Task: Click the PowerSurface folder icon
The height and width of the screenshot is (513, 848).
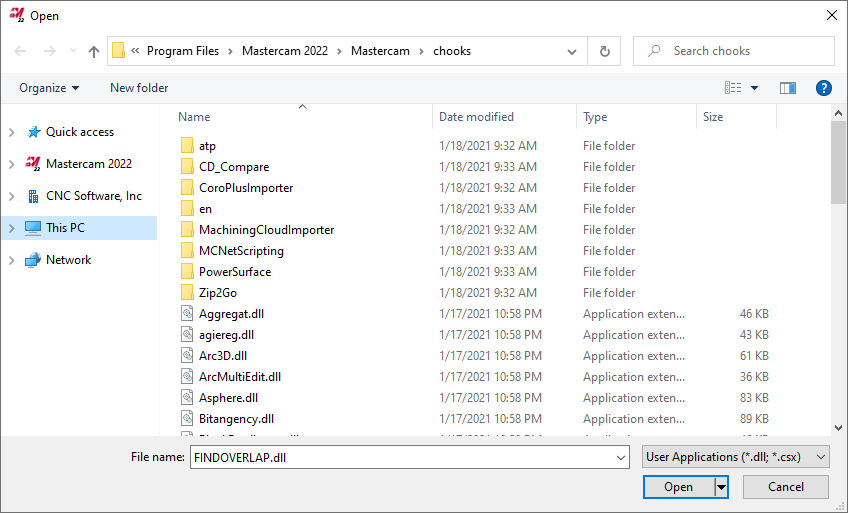Action: coord(187,272)
